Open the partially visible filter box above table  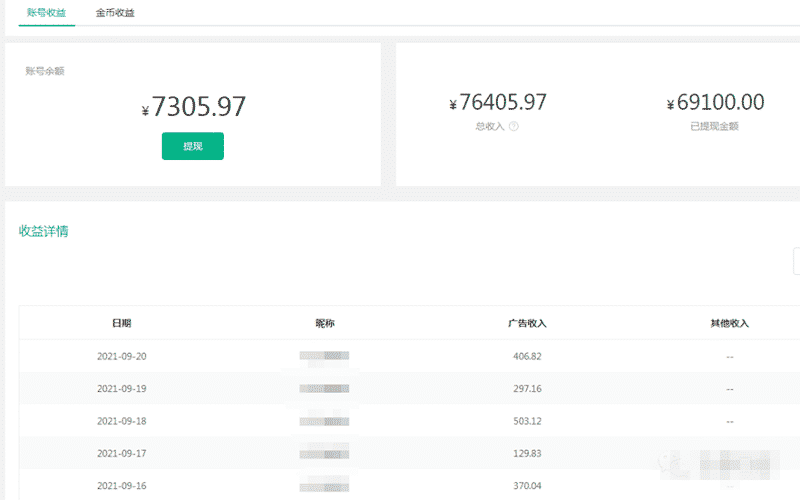796,261
